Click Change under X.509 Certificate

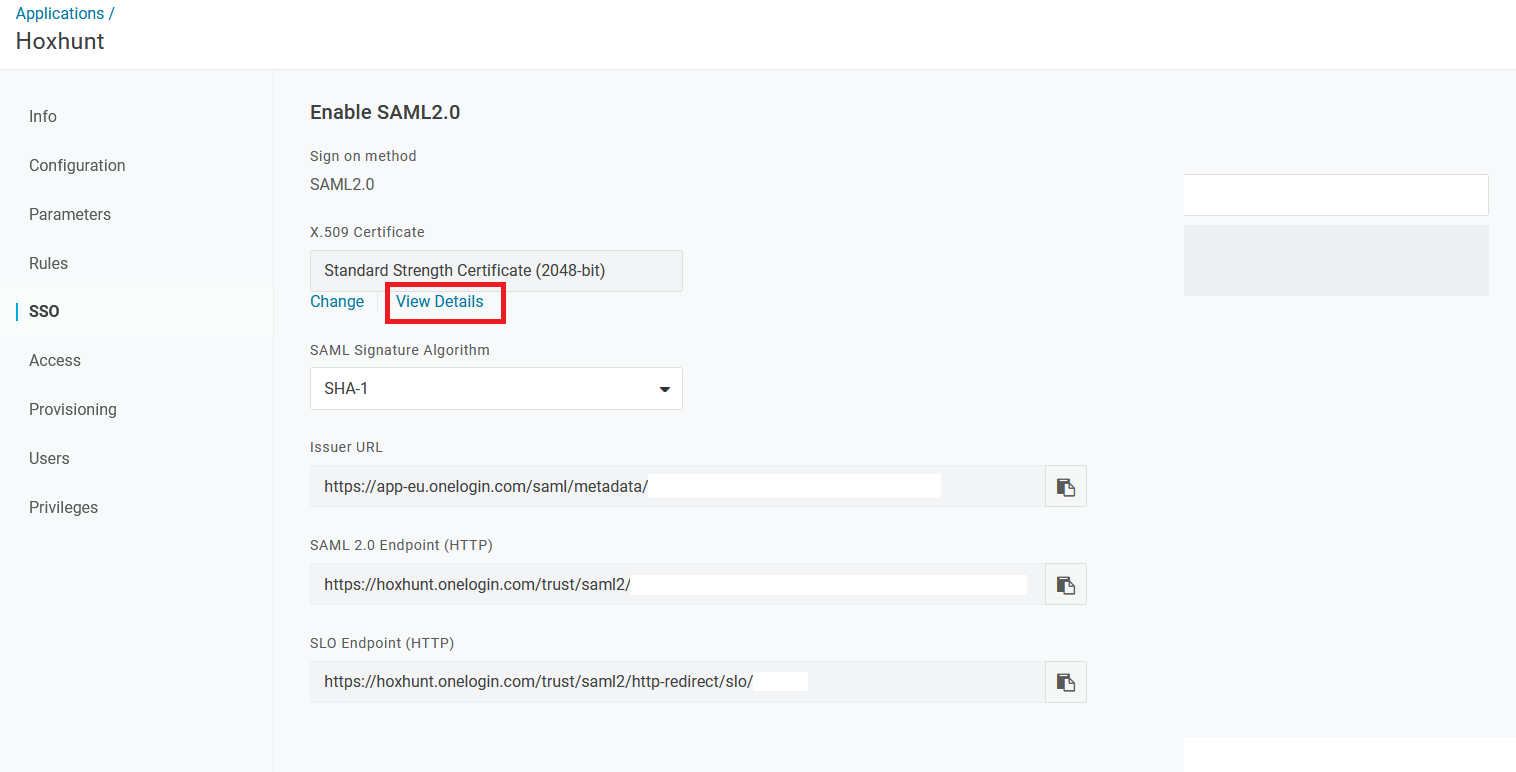pyautogui.click(x=337, y=301)
